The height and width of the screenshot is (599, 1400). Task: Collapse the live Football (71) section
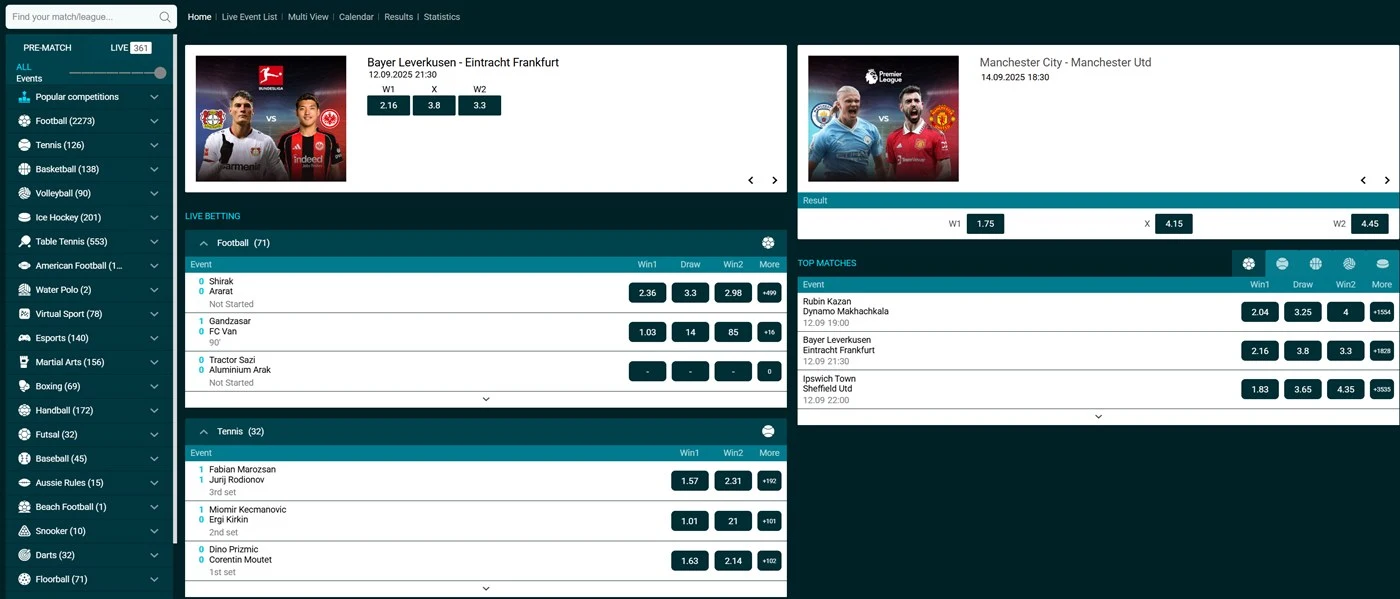click(x=204, y=243)
